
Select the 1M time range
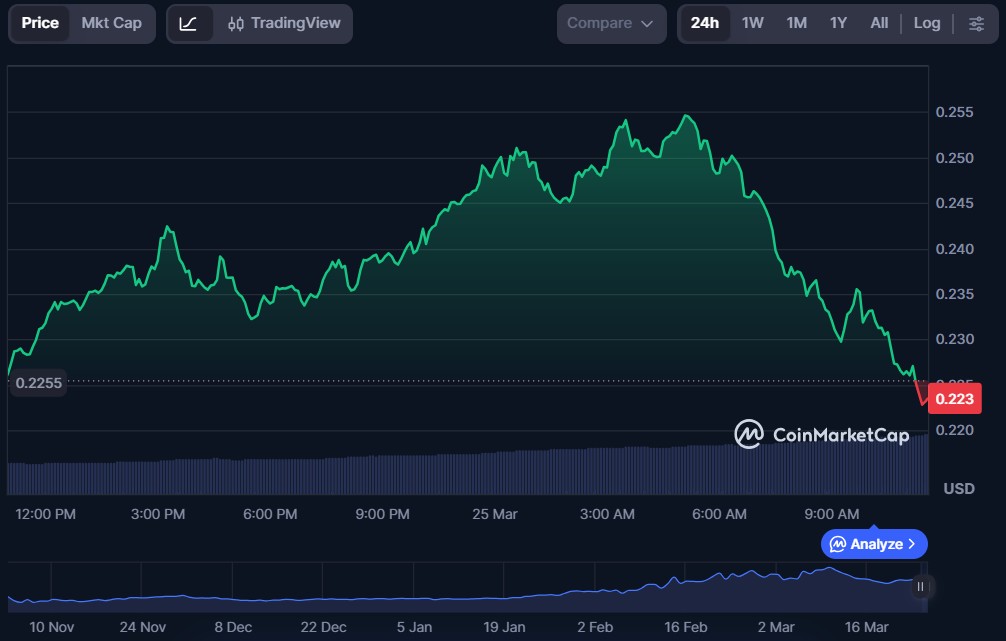[796, 23]
